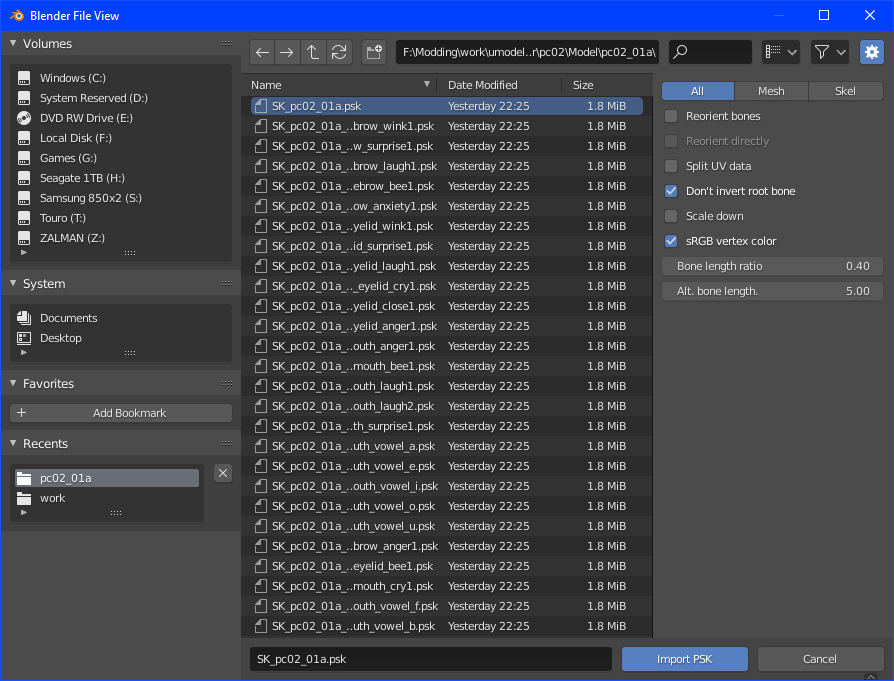Collapse the Favorites panel
This screenshot has width=894, height=681.
click(13, 383)
